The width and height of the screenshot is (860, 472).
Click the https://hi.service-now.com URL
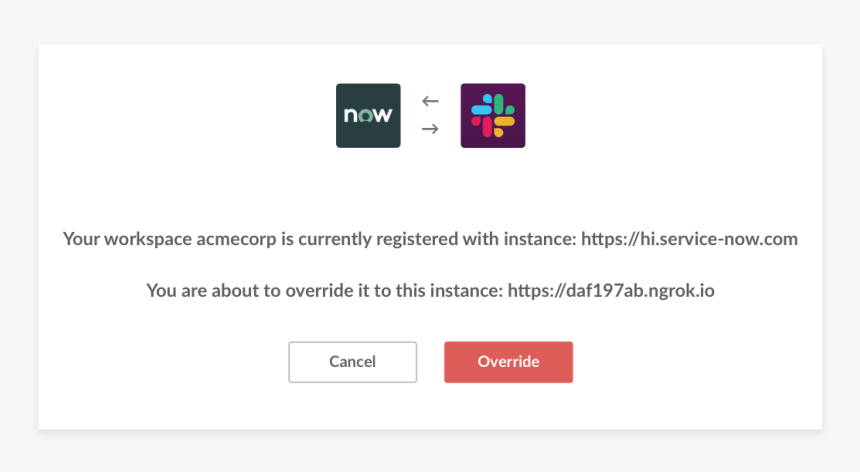(x=689, y=240)
